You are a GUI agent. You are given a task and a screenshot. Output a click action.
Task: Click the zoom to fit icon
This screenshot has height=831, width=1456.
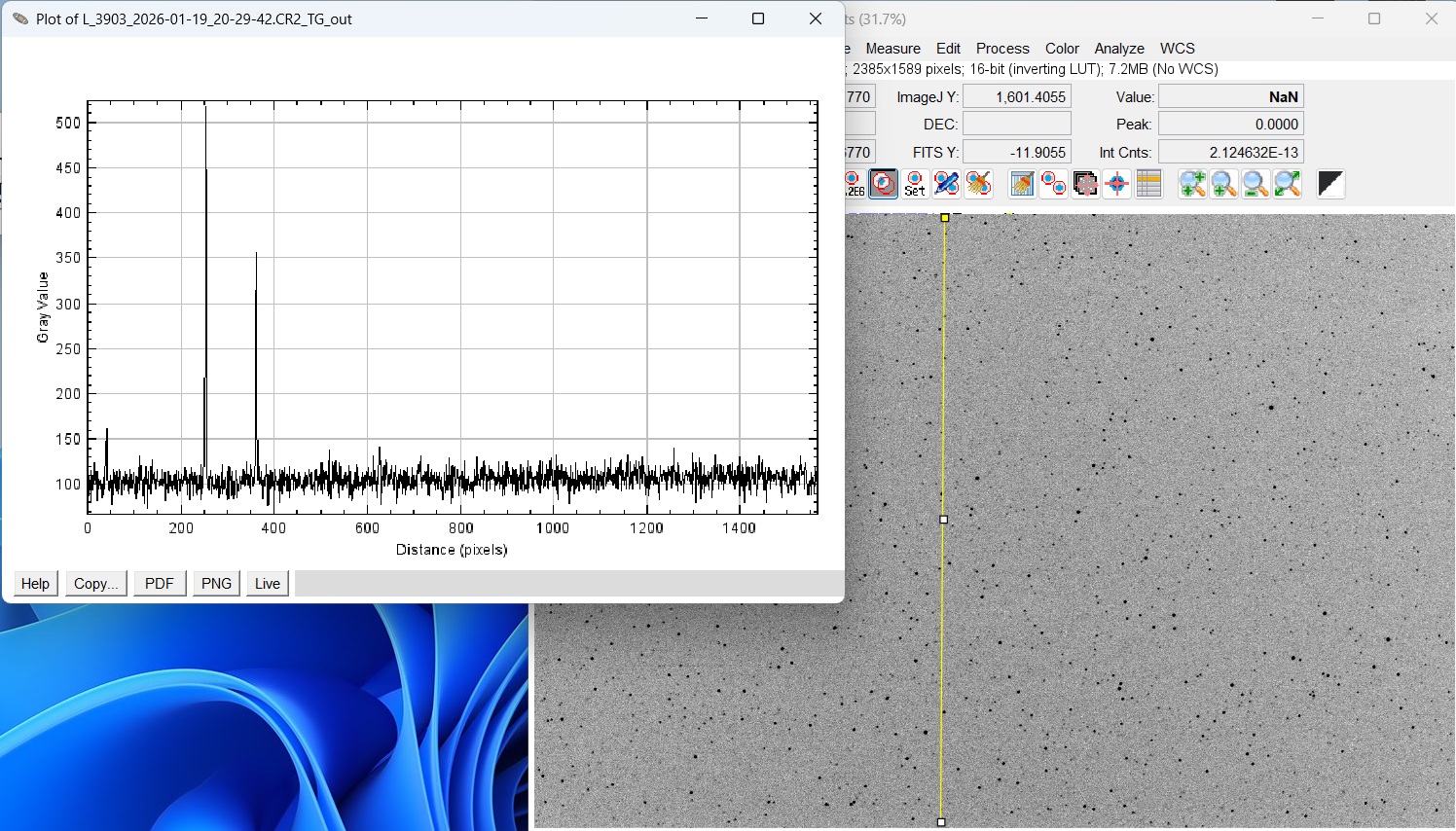point(1288,183)
